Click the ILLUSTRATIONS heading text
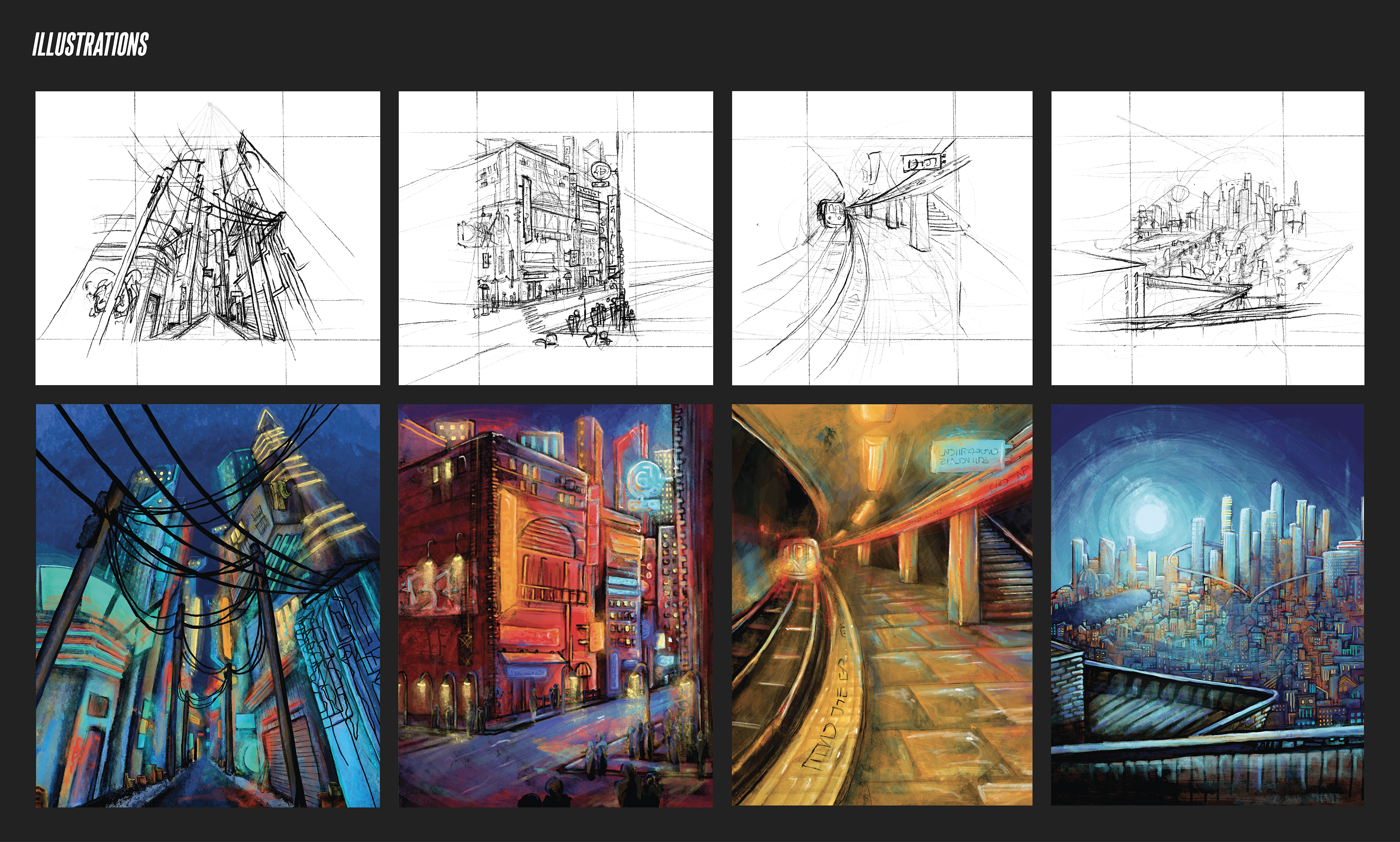 pos(90,44)
